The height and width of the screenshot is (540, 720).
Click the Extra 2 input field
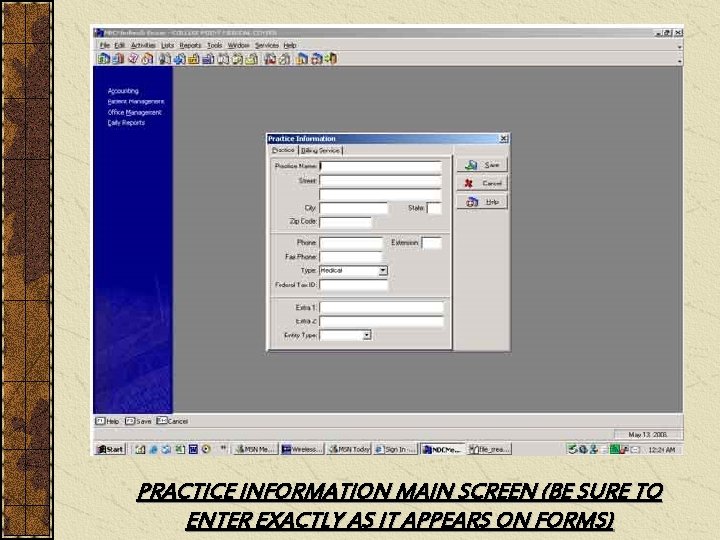(382, 321)
